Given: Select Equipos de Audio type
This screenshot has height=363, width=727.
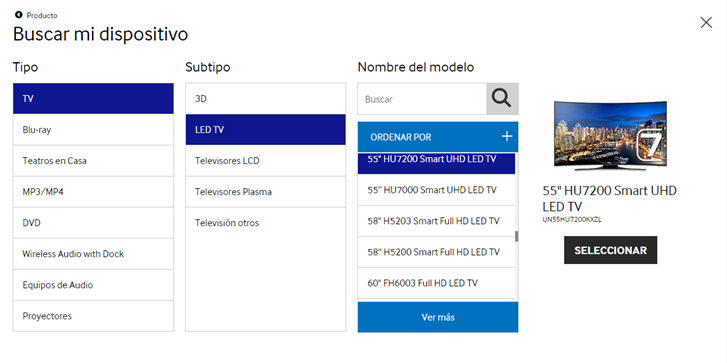Looking at the screenshot, I should coord(93,285).
